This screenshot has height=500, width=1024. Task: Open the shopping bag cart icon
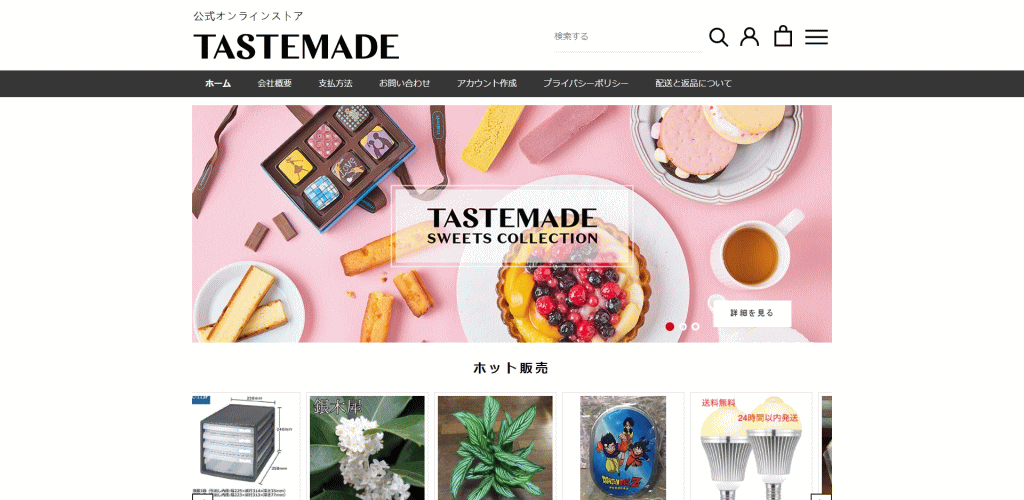point(783,36)
